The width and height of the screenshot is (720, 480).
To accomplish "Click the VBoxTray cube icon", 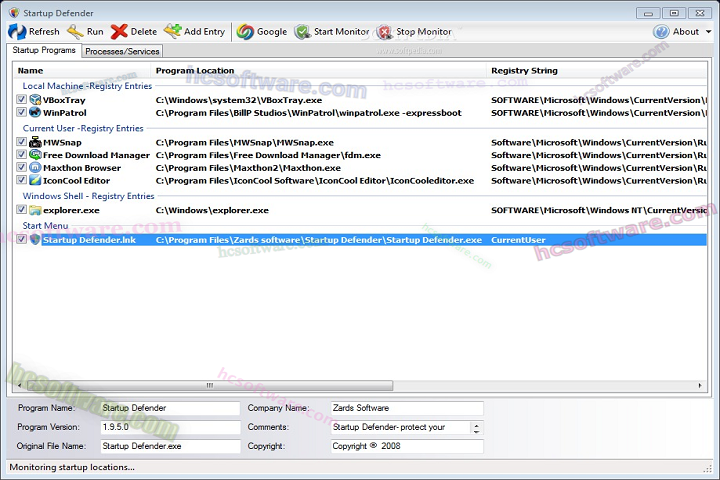I will 35,100.
